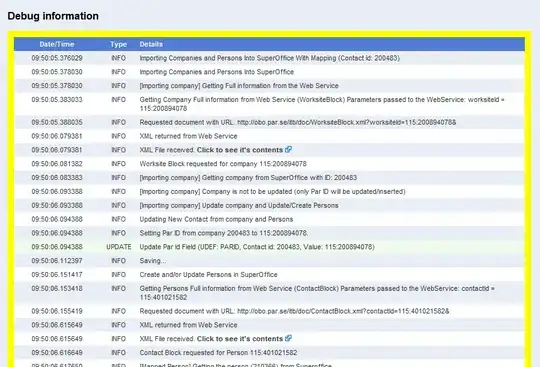The width and height of the screenshot is (540, 367).
Task: Select 'Getting Full information from the Web Service' entry
Action: [x=239, y=86]
